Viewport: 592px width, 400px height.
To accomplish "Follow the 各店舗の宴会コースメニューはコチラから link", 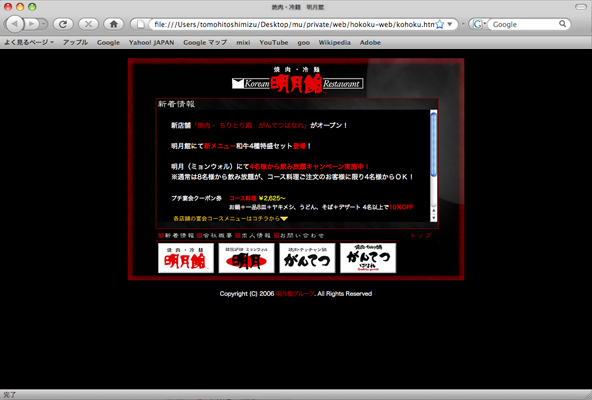I will tap(227, 218).
